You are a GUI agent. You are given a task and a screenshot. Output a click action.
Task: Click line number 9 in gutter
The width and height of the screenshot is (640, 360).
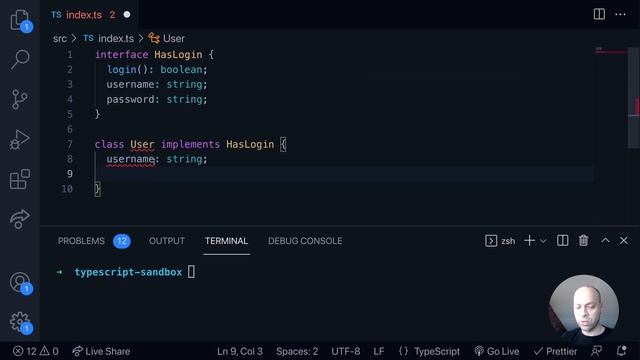70,174
